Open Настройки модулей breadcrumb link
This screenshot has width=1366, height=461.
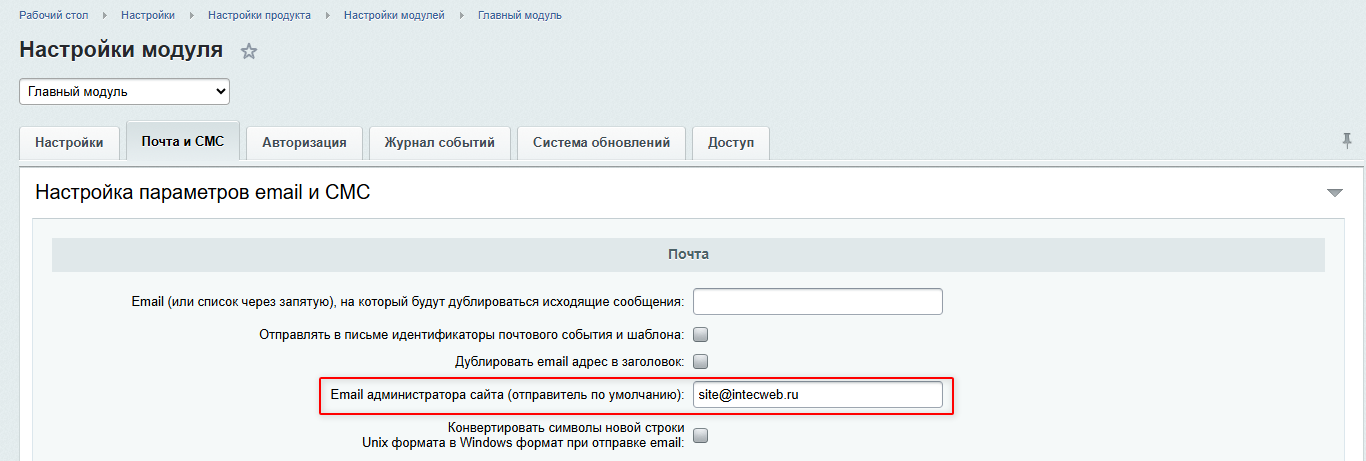(x=394, y=15)
